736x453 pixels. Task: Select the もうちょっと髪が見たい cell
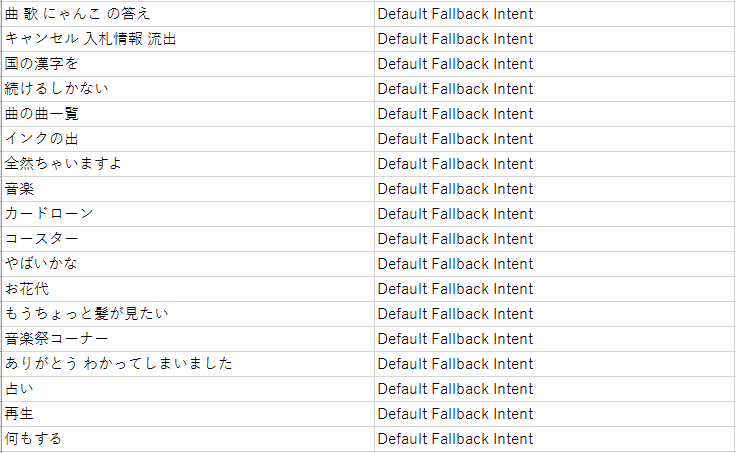click(x=188, y=314)
